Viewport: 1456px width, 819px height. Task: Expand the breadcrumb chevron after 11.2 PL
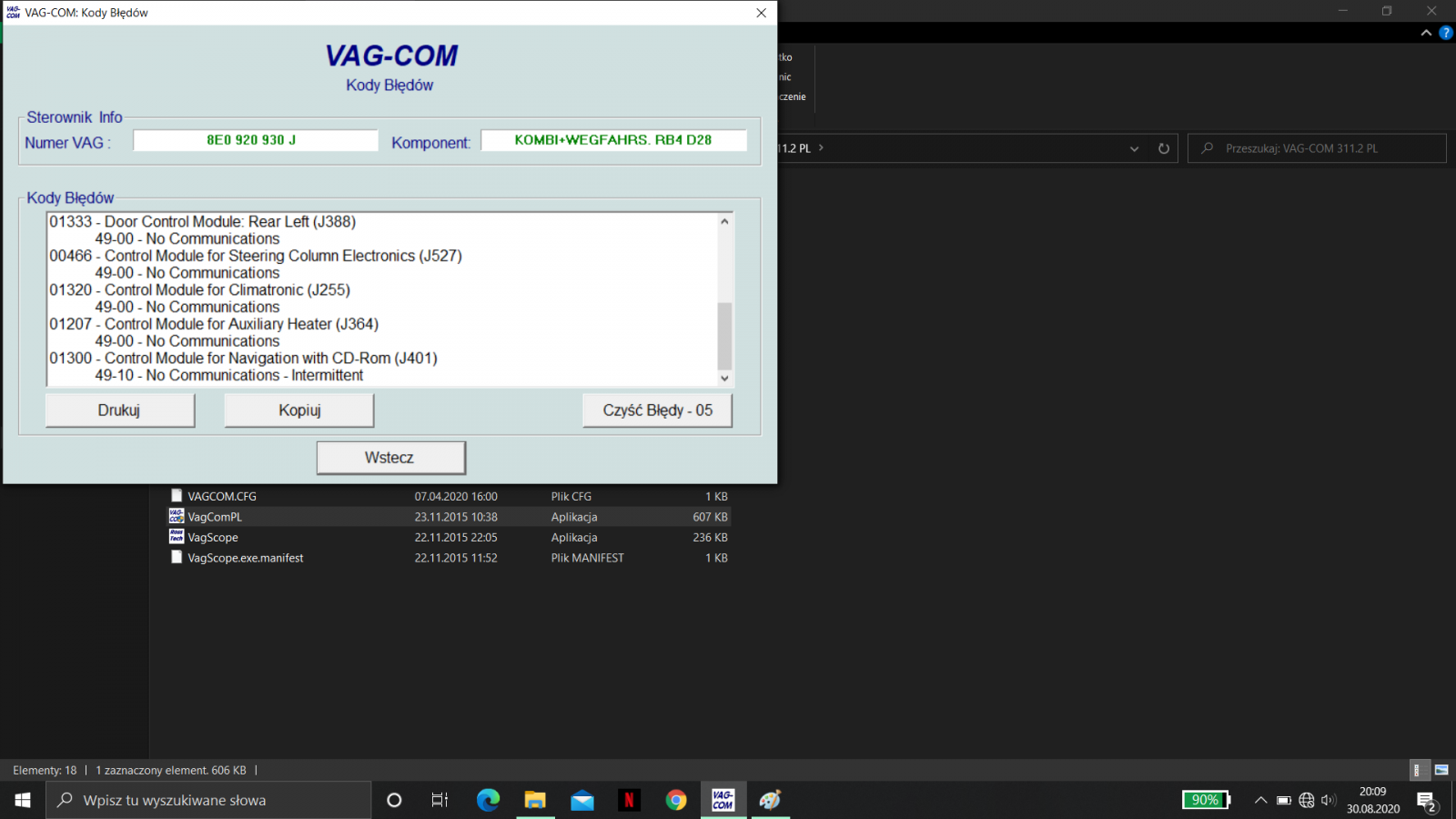[821, 147]
